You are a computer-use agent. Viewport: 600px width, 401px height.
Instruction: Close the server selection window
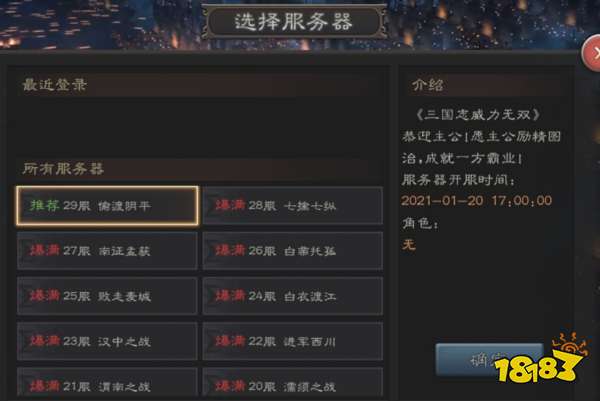tap(592, 53)
